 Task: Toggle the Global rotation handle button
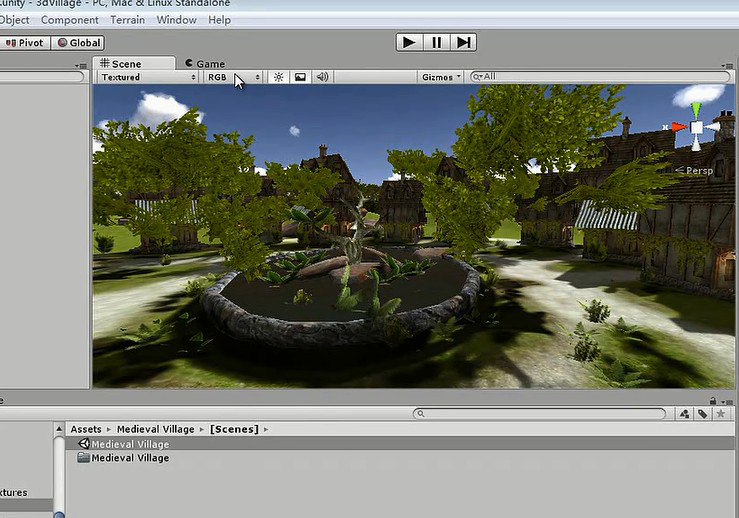coord(78,43)
